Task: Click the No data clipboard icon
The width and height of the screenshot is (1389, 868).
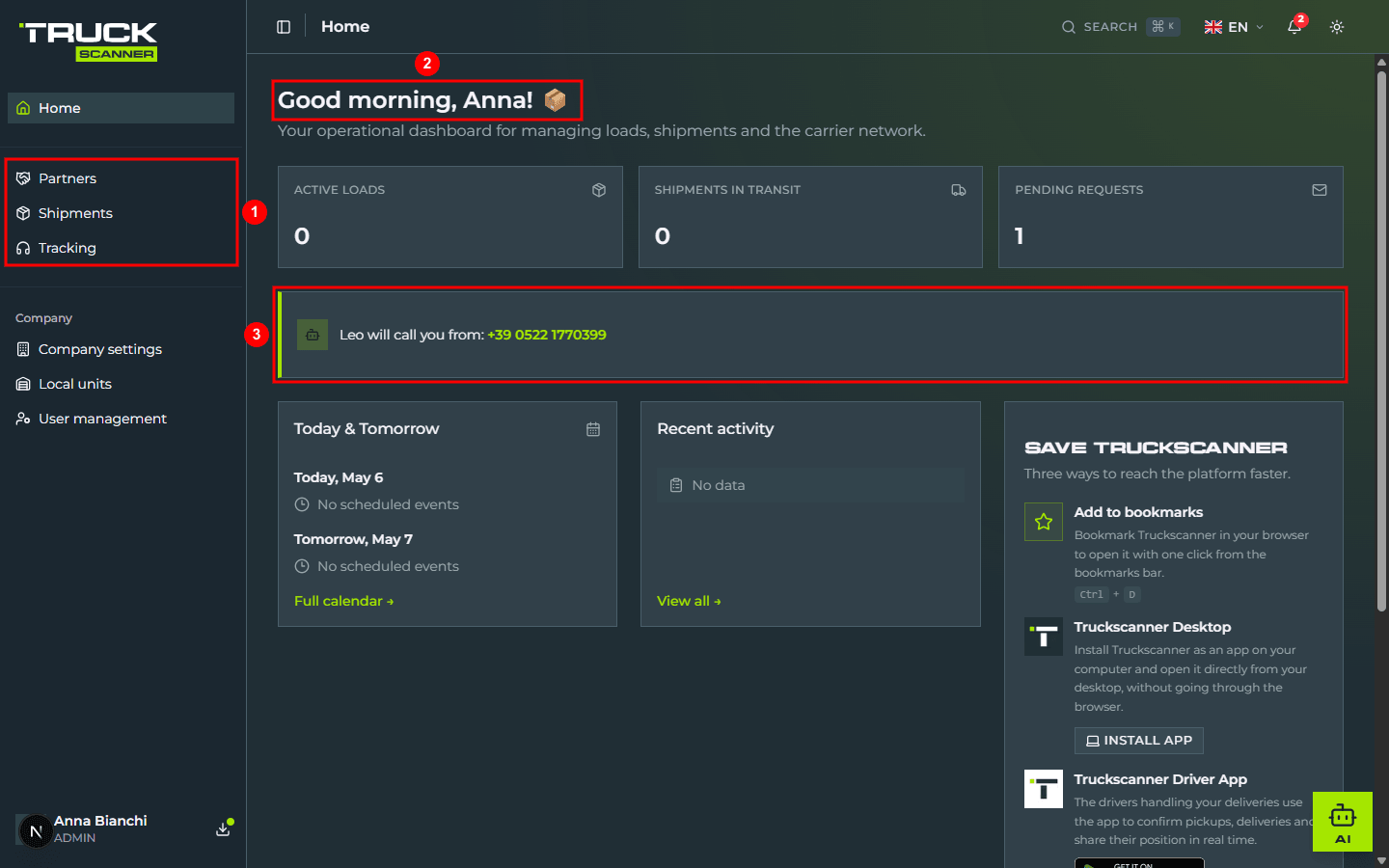Action: [x=676, y=485]
